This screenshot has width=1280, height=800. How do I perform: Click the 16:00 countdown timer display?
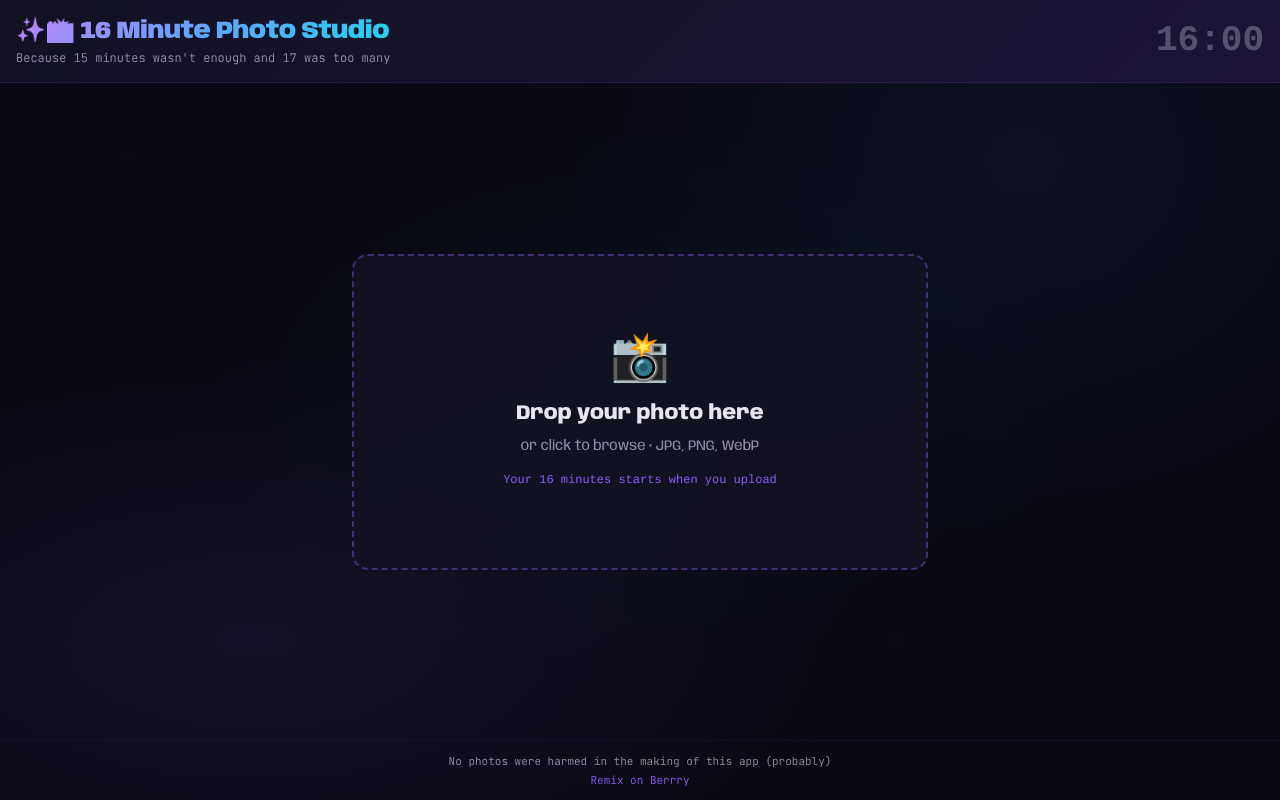point(1209,38)
